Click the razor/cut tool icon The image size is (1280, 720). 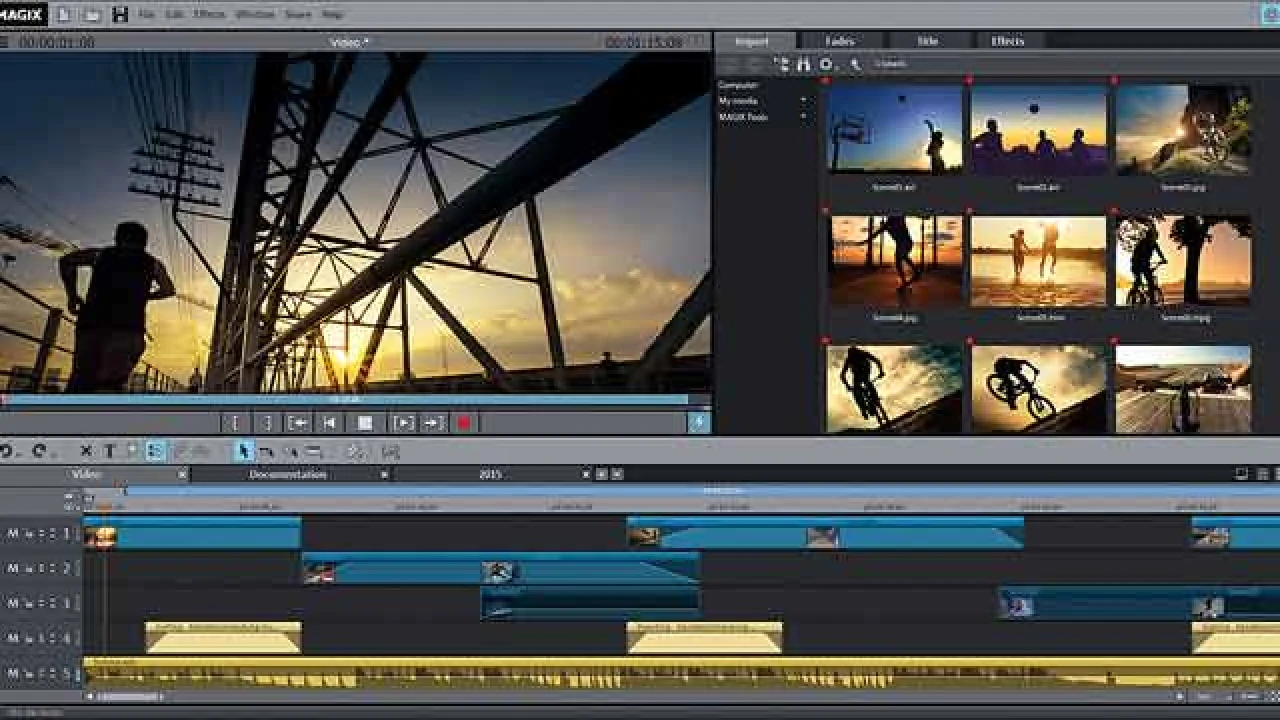point(268,450)
